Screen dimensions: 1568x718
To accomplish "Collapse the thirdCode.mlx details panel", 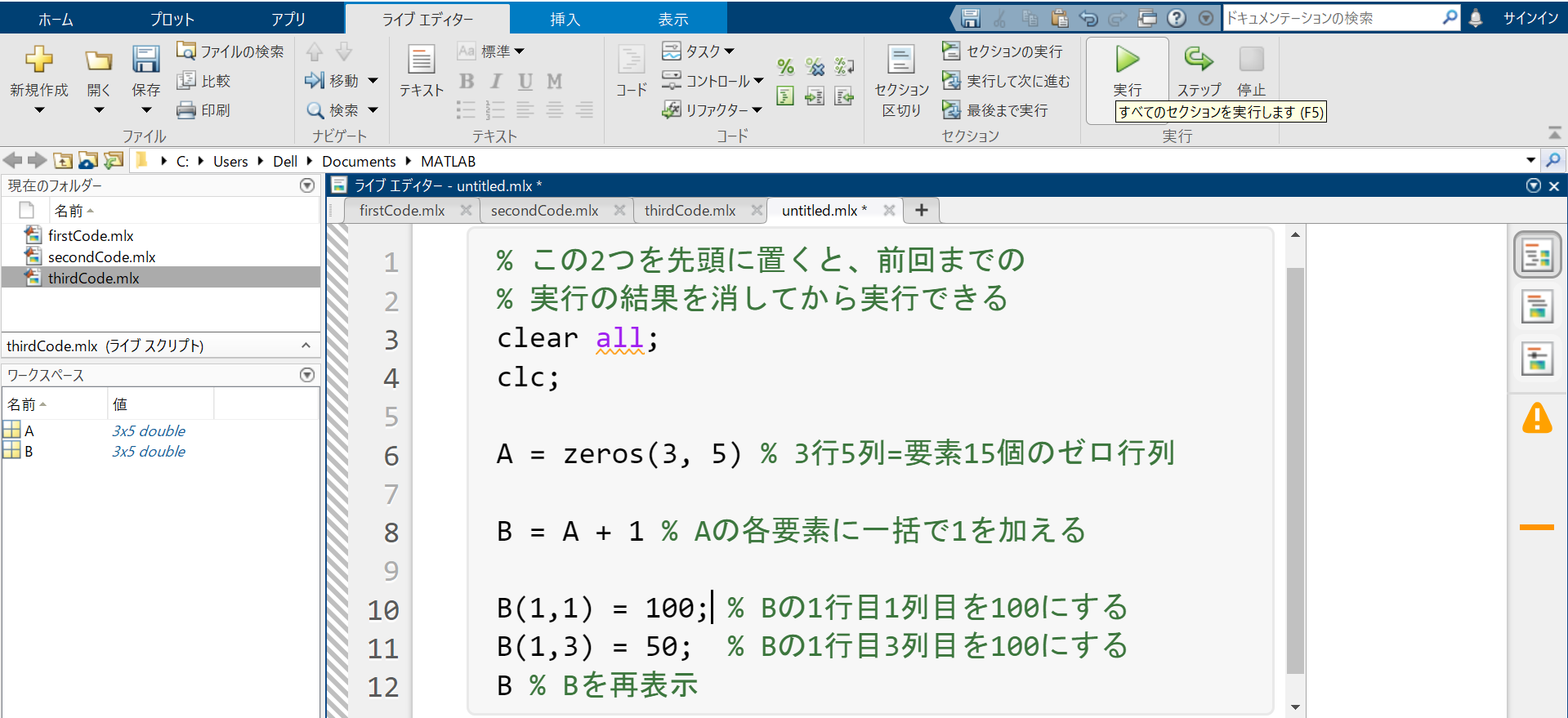I will coord(306,346).
